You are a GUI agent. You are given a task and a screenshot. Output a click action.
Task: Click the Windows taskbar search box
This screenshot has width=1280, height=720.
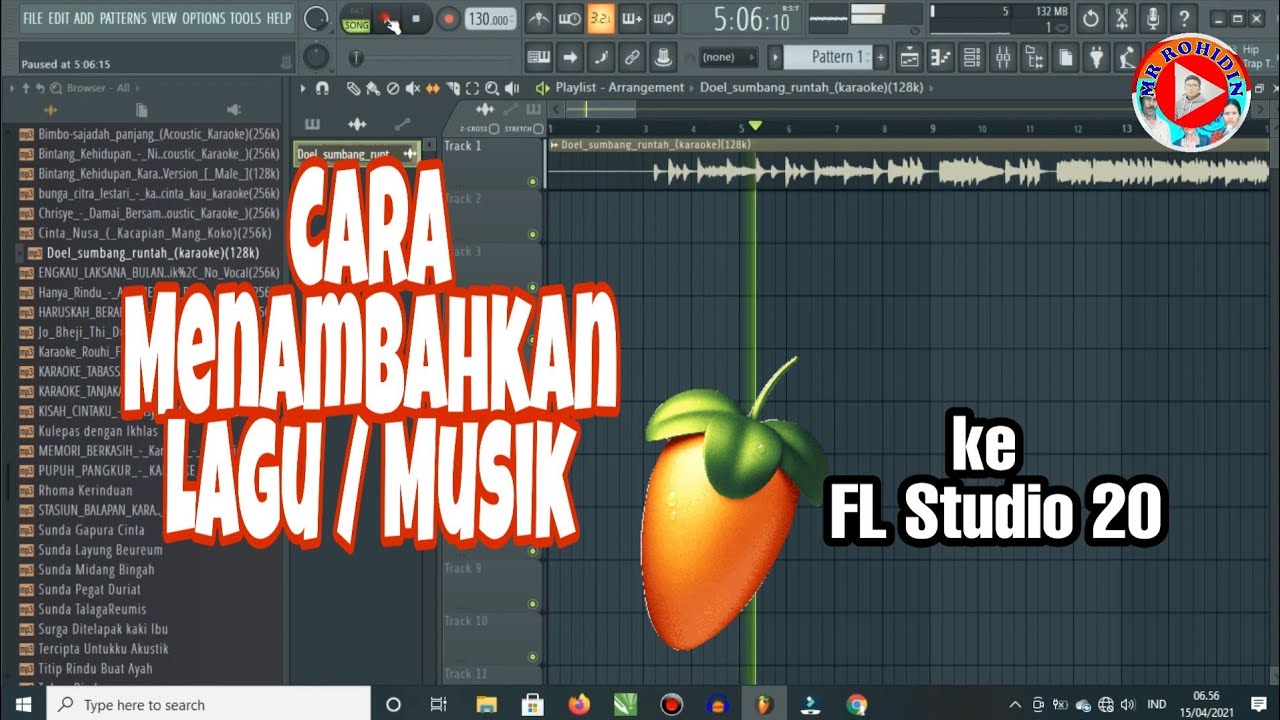coord(209,705)
